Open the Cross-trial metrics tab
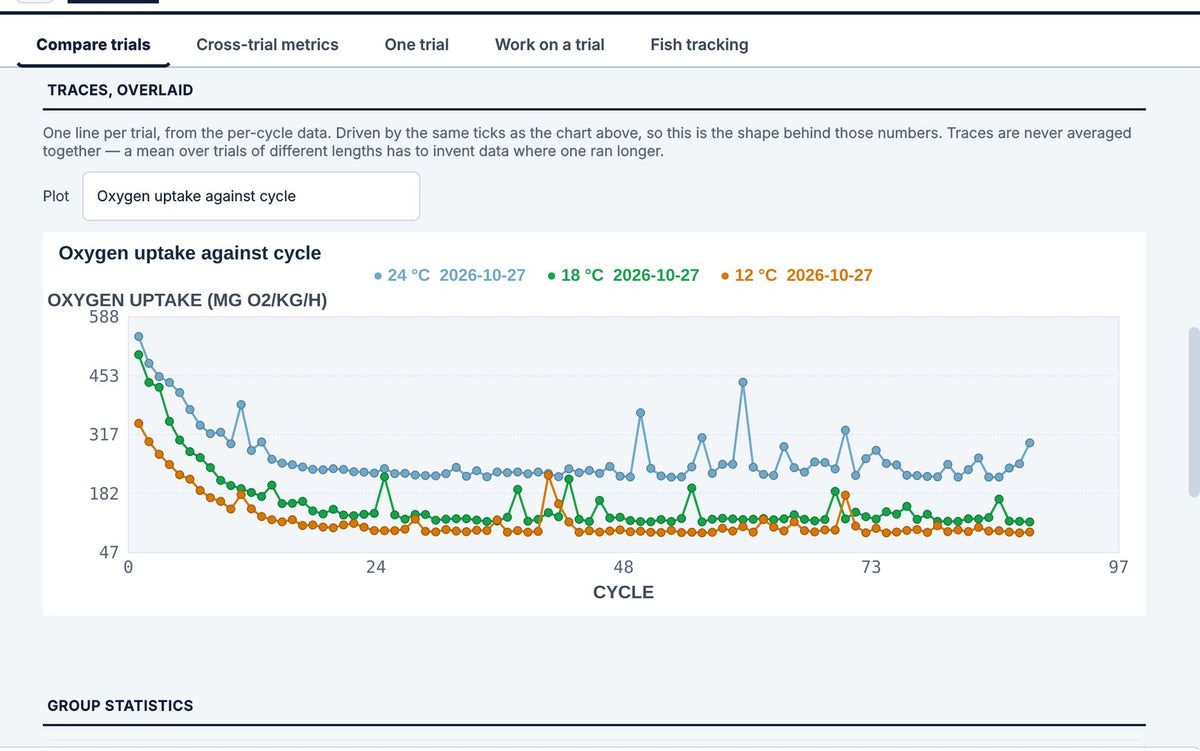 [x=267, y=44]
